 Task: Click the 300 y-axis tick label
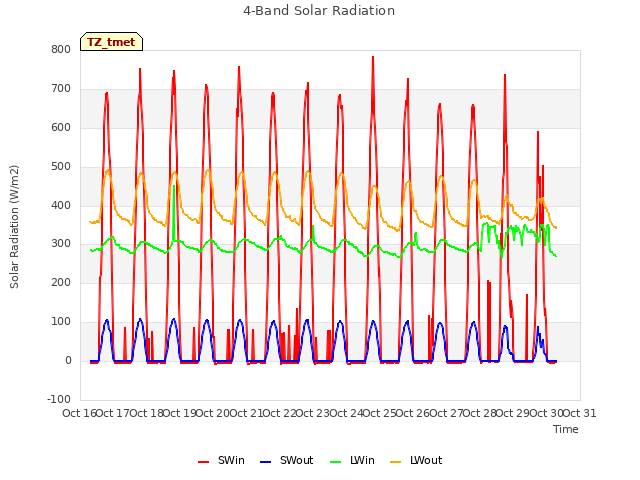tap(61, 244)
